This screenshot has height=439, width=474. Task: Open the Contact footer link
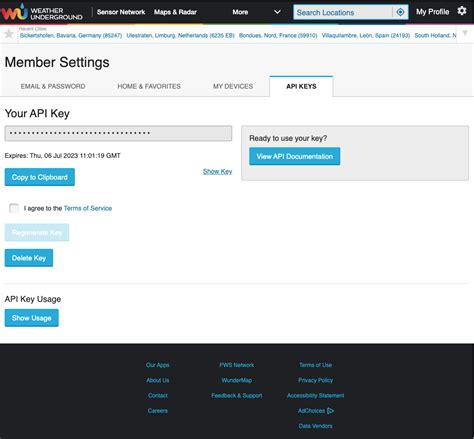point(158,396)
